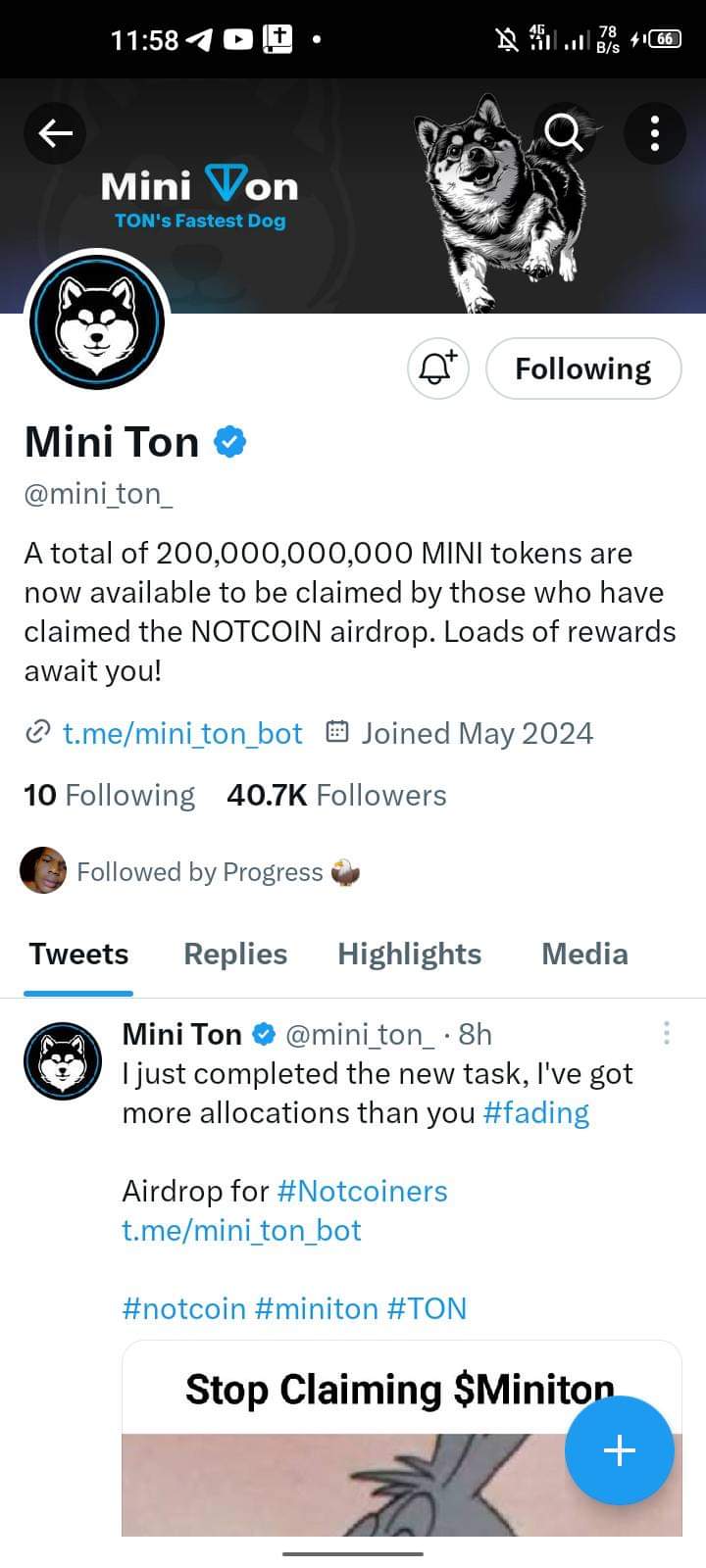The image size is (706, 1568).
Task: View the 40.7K Followers list
Action: pyautogui.click(x=336, y=795)
